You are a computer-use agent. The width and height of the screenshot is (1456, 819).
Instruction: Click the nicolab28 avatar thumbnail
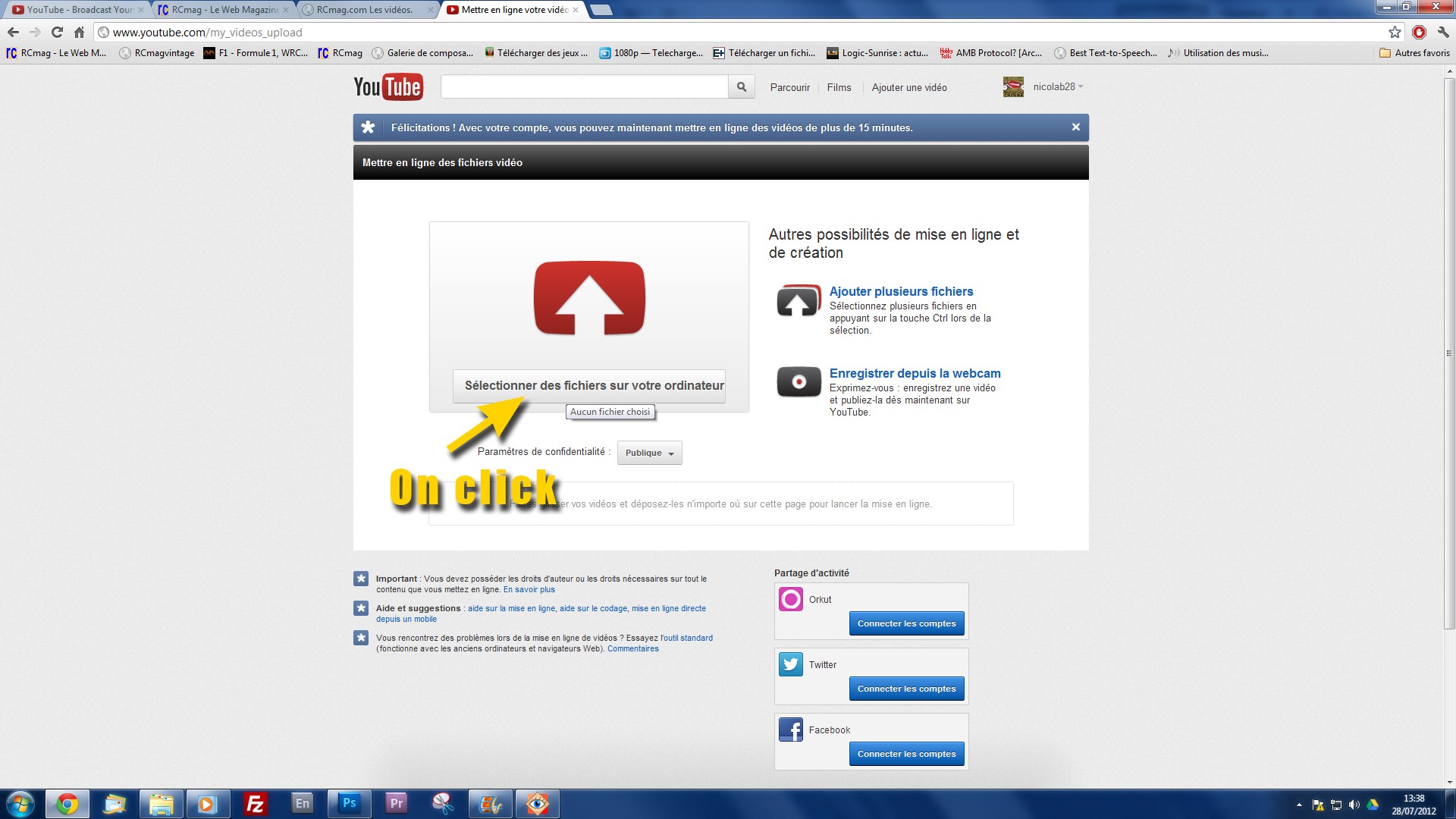(1013, 87)
